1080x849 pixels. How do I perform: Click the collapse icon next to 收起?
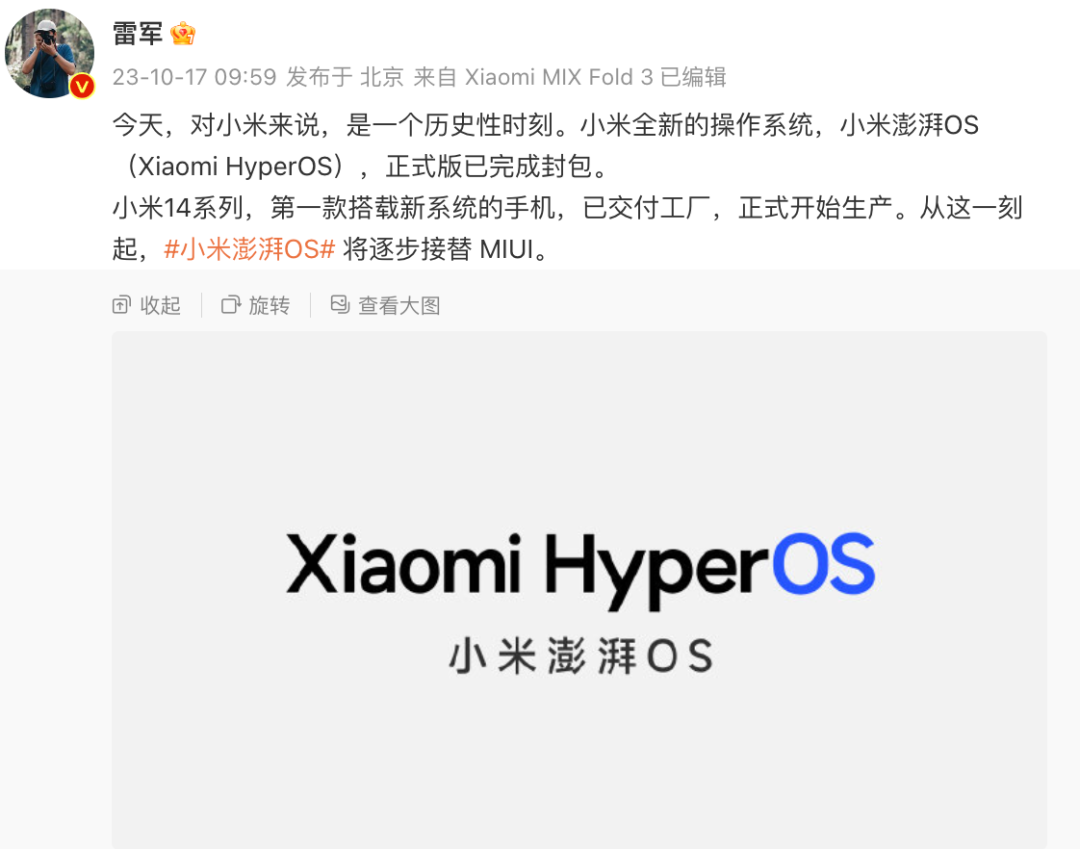(x=121, y=304)
